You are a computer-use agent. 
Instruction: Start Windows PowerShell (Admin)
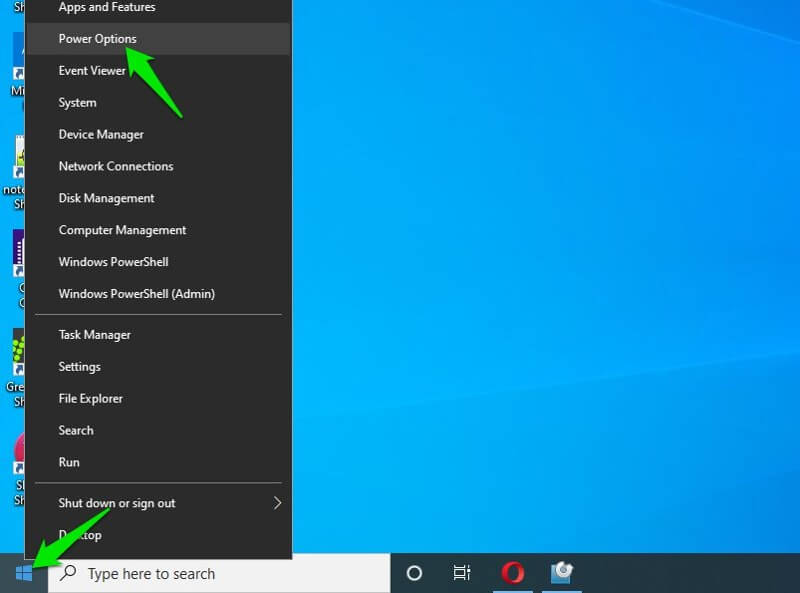pyautogui.click(x=158, y=294)
